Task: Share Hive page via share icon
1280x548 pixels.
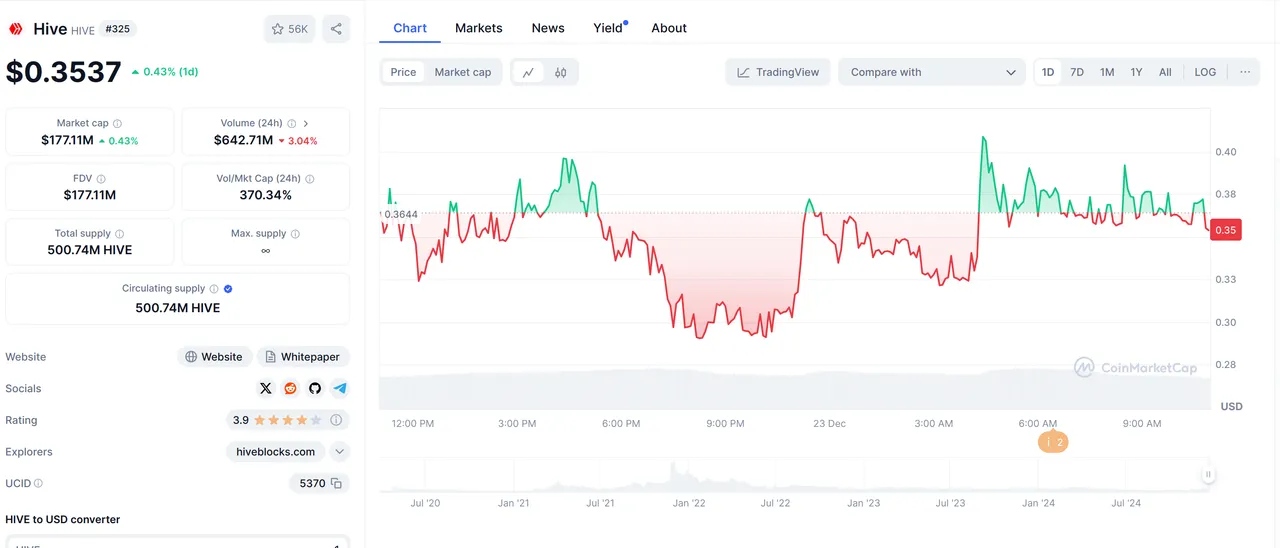Action: pyautogui.click(x=336, y=29)
